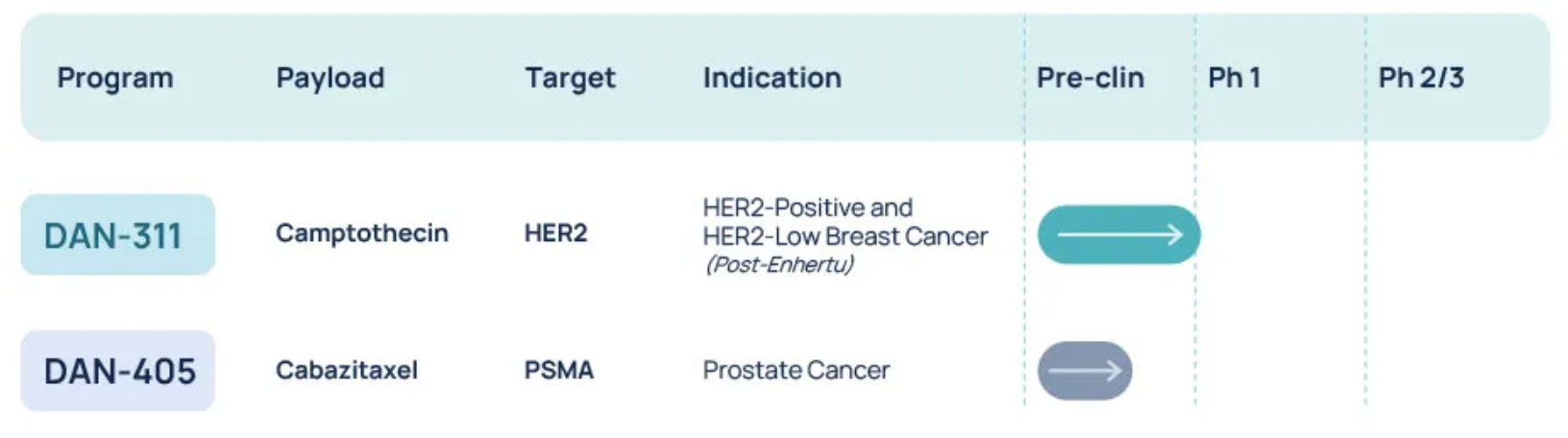
Task: Click the Ph 1 cell in the DAN-311 row
Action: point(1282,234)
